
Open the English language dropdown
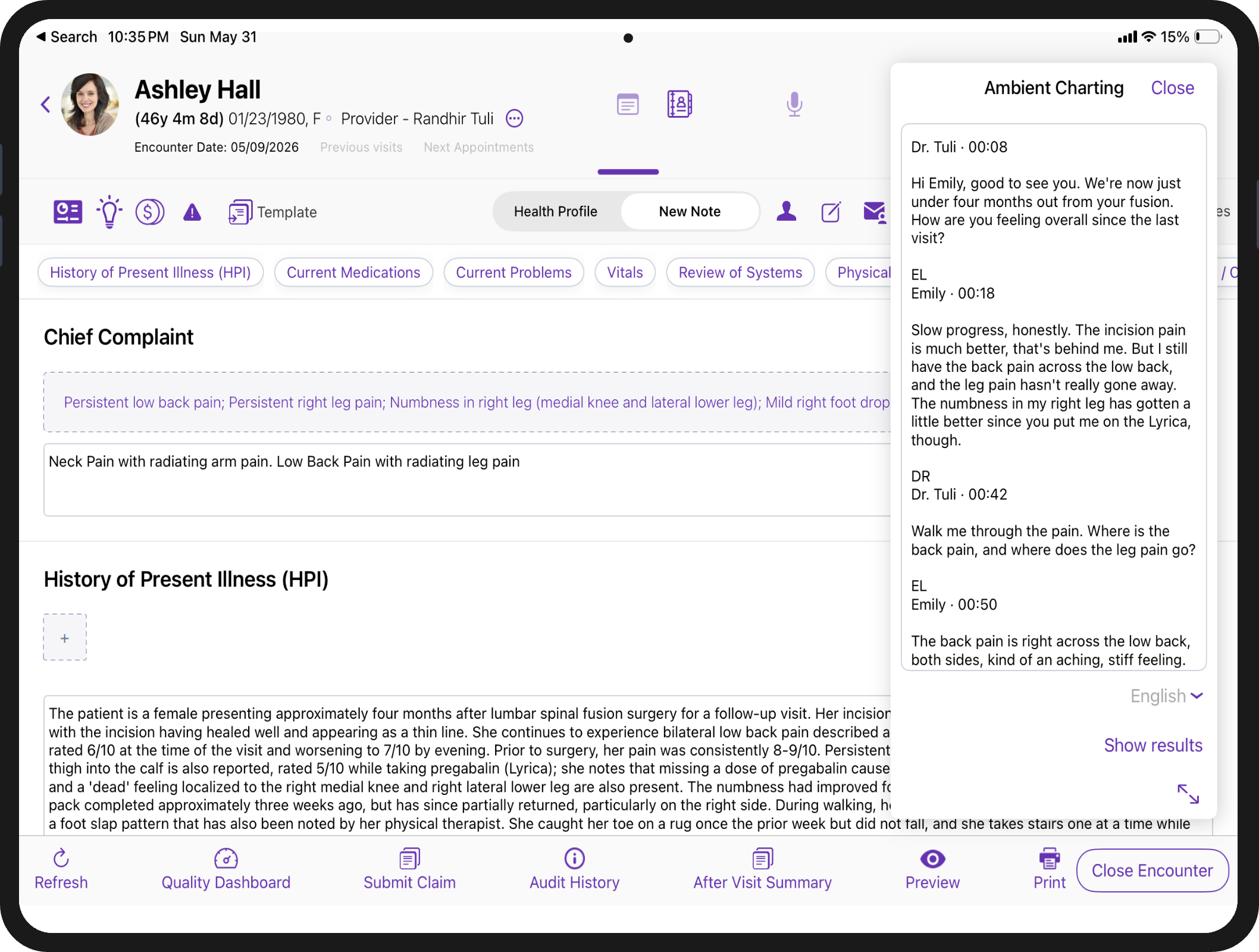1167,696
